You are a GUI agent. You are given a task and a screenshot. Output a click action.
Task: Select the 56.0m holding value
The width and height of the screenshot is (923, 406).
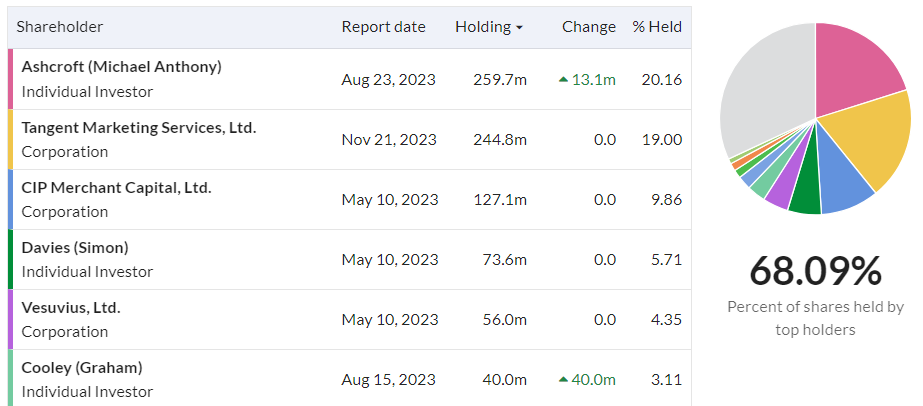point(504,320)
